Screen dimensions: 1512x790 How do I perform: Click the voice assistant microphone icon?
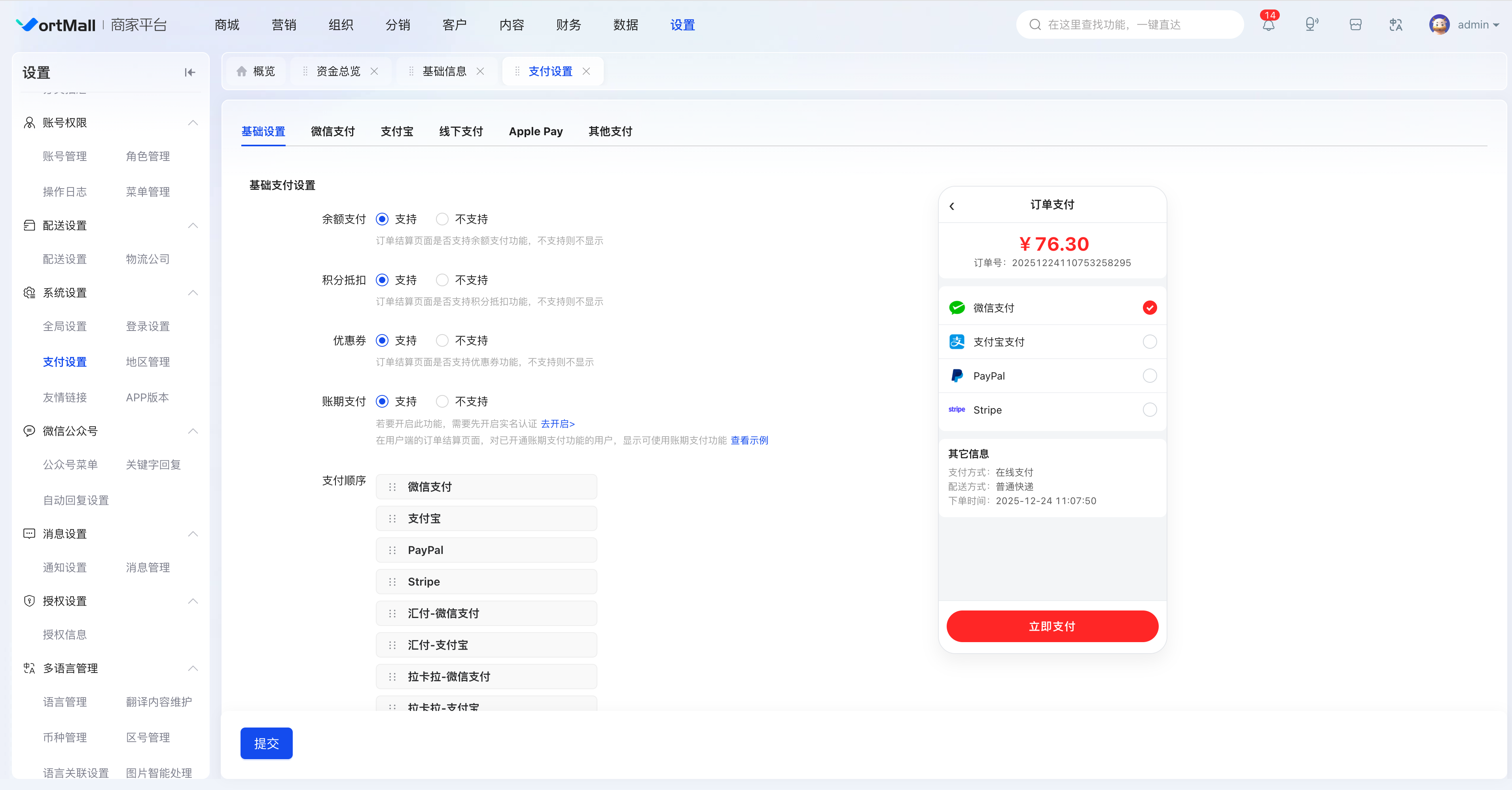1311,25
